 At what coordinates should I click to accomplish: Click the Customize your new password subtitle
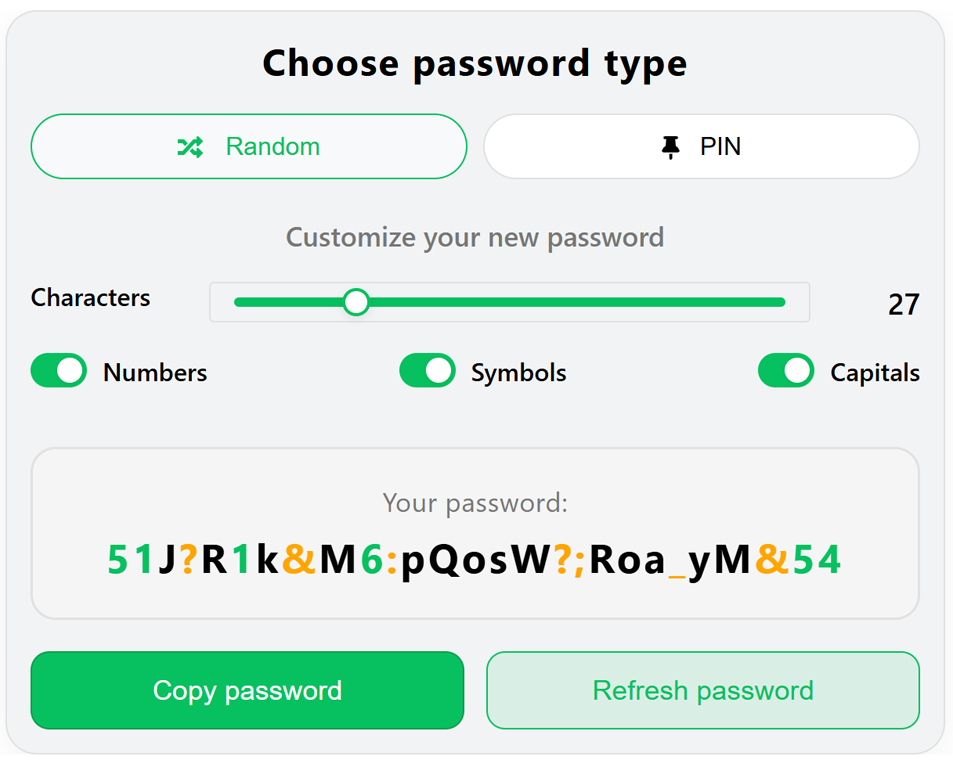[475, 237]
